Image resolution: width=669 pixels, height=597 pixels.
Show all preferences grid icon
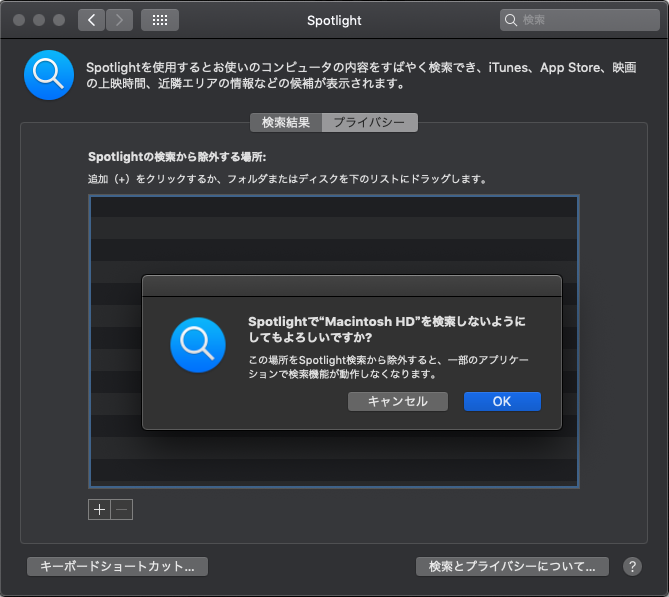tap(160, 20)
